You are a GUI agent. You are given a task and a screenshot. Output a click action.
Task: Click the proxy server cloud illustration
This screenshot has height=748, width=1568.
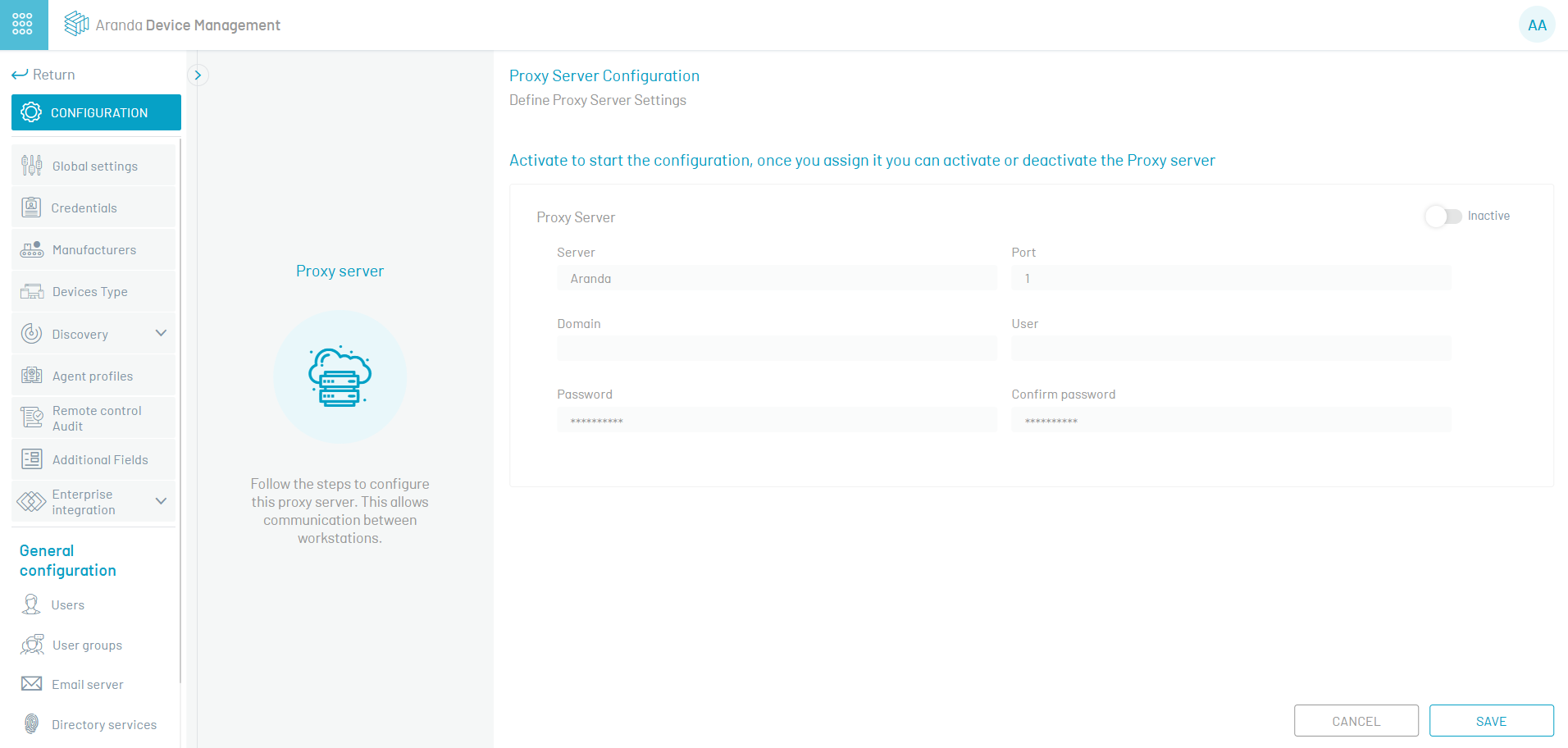(340, 376)
